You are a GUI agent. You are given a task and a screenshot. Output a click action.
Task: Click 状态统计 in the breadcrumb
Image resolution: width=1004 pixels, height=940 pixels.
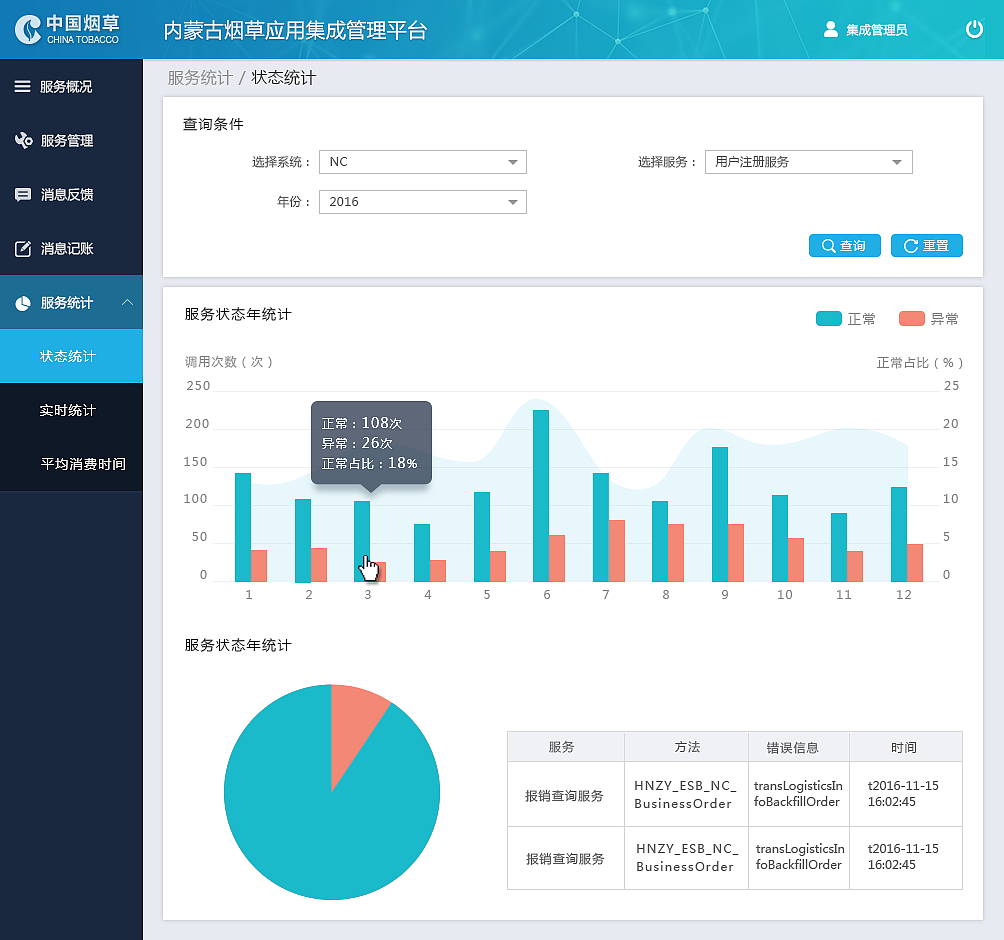(284, 78)
